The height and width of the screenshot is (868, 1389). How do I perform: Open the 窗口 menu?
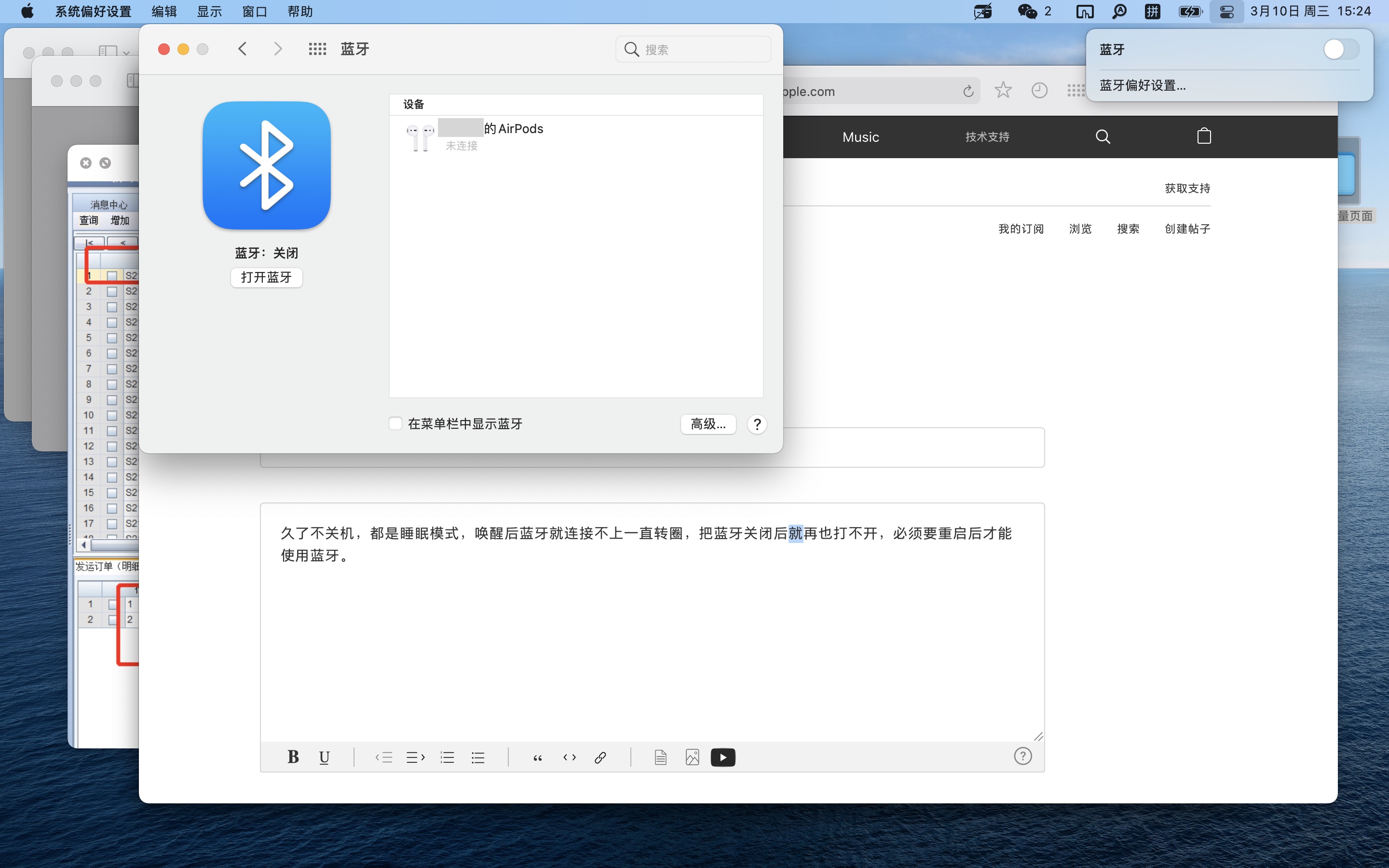[254, 12]
